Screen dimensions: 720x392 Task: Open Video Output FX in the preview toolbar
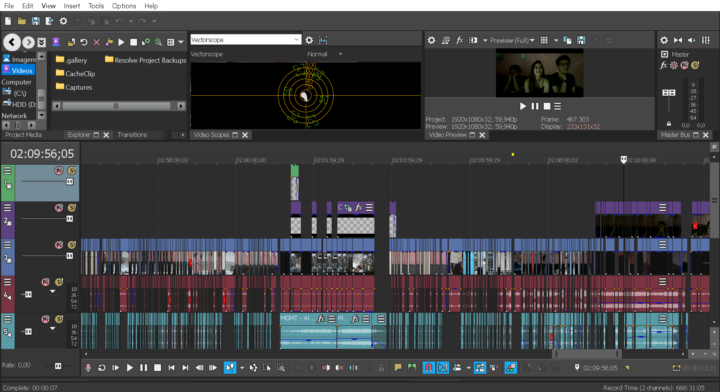pos(459,40)
